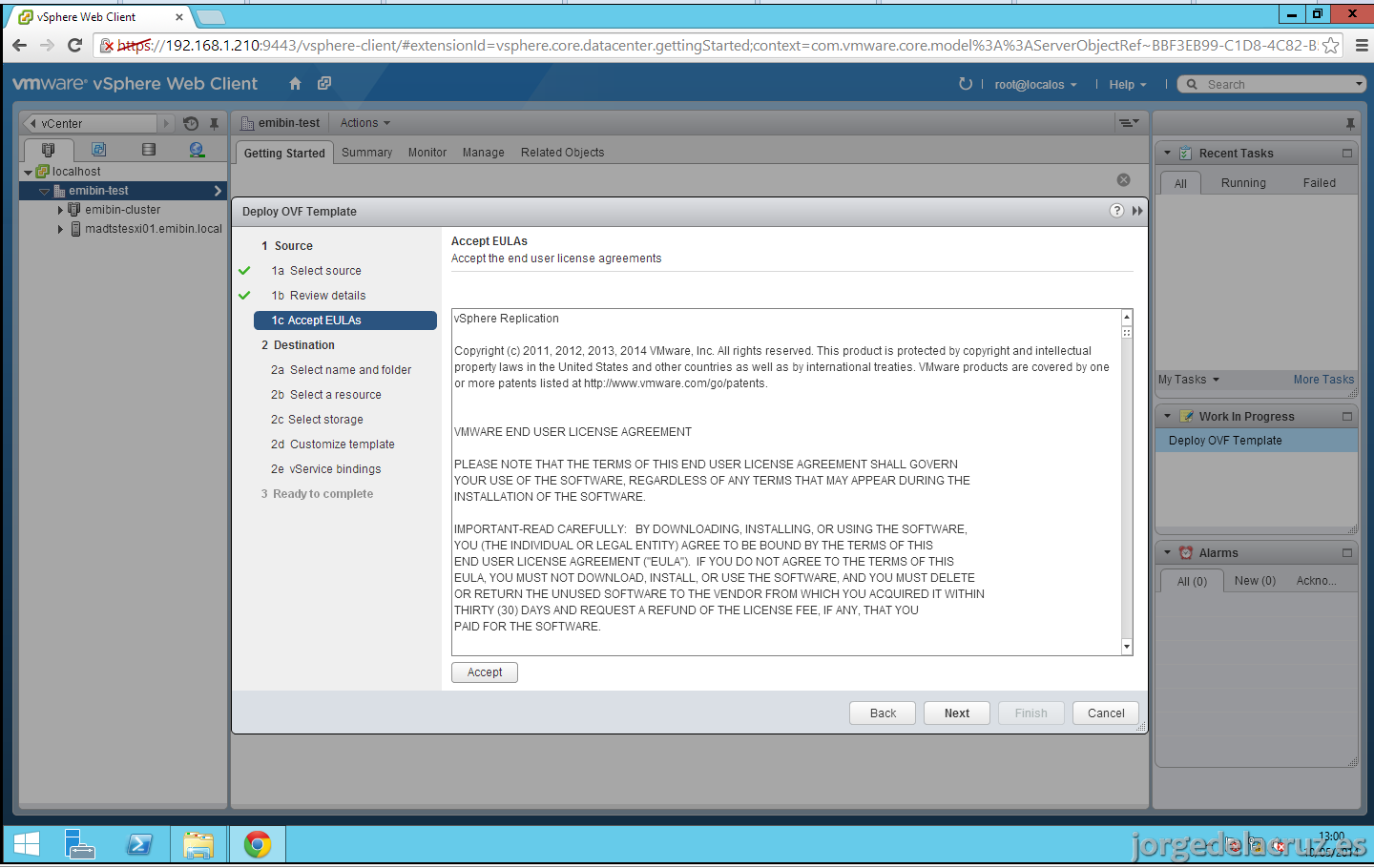Open navigator history clock icon

(191, 123)
